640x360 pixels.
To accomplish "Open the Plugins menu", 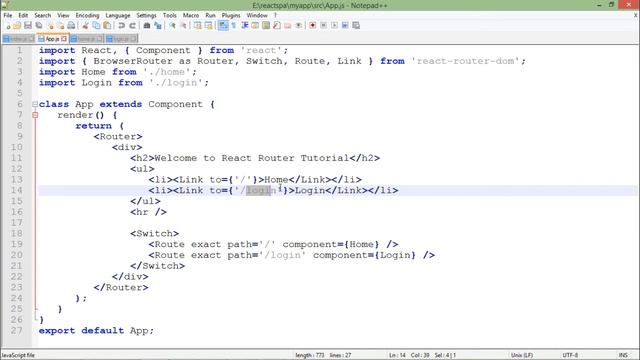I will pos(231,15).
